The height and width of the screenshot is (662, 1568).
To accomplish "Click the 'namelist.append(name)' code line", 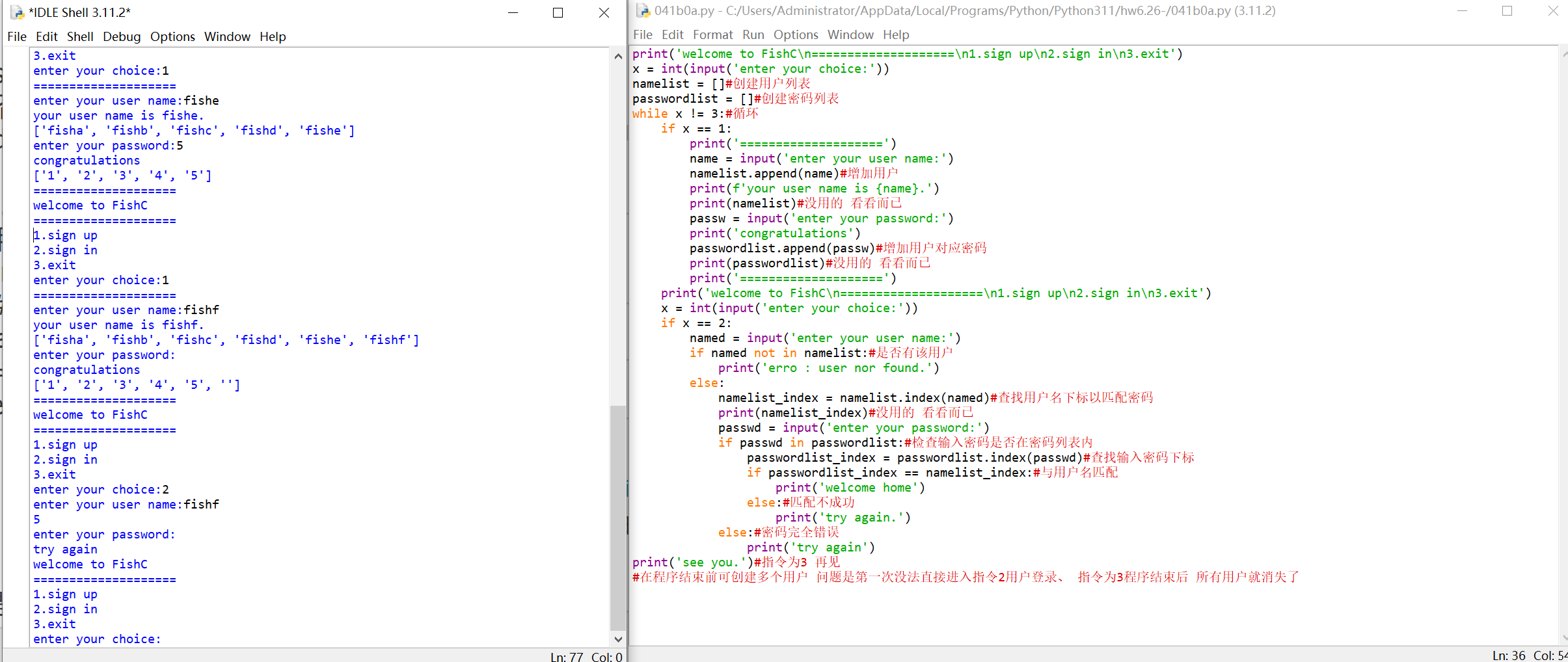I will (x=794, y=174).
